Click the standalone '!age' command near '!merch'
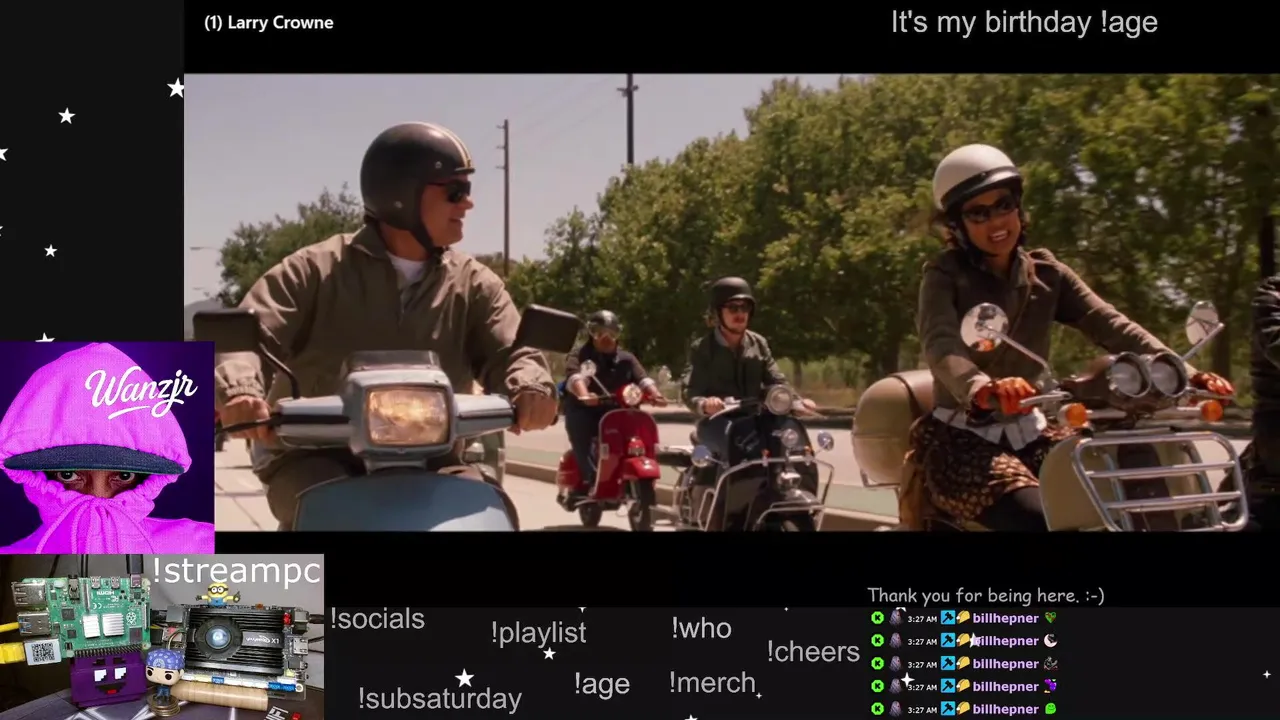1280x720 pixels. click(x=601, y=684)
